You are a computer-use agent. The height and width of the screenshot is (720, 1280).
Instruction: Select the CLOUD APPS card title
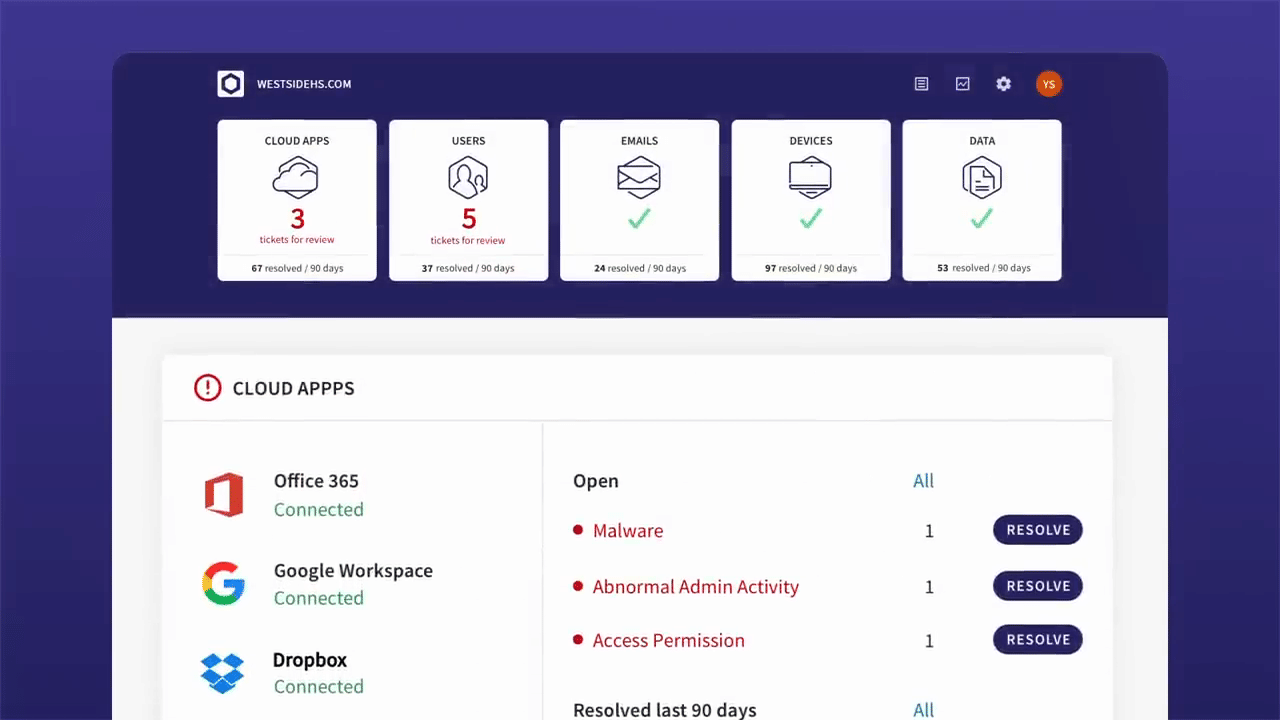[x=297, y=141]
